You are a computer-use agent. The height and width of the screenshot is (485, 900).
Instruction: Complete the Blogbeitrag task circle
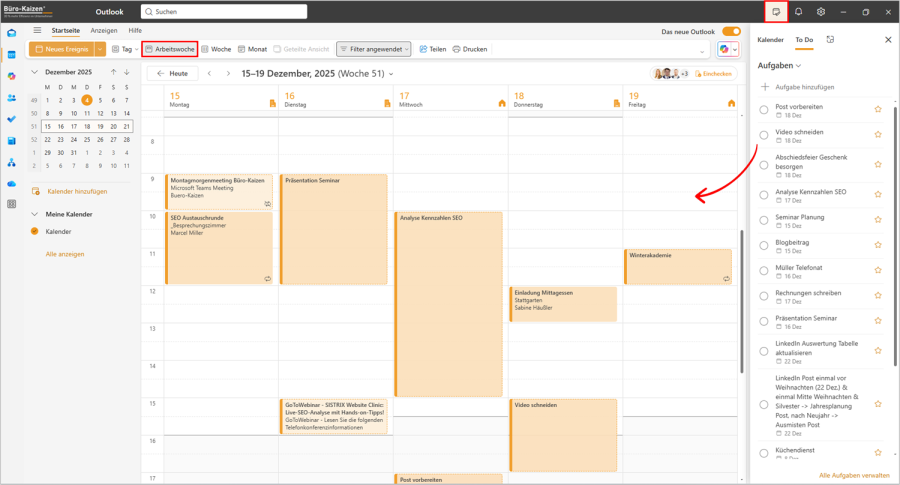click(x=763, y=246)
